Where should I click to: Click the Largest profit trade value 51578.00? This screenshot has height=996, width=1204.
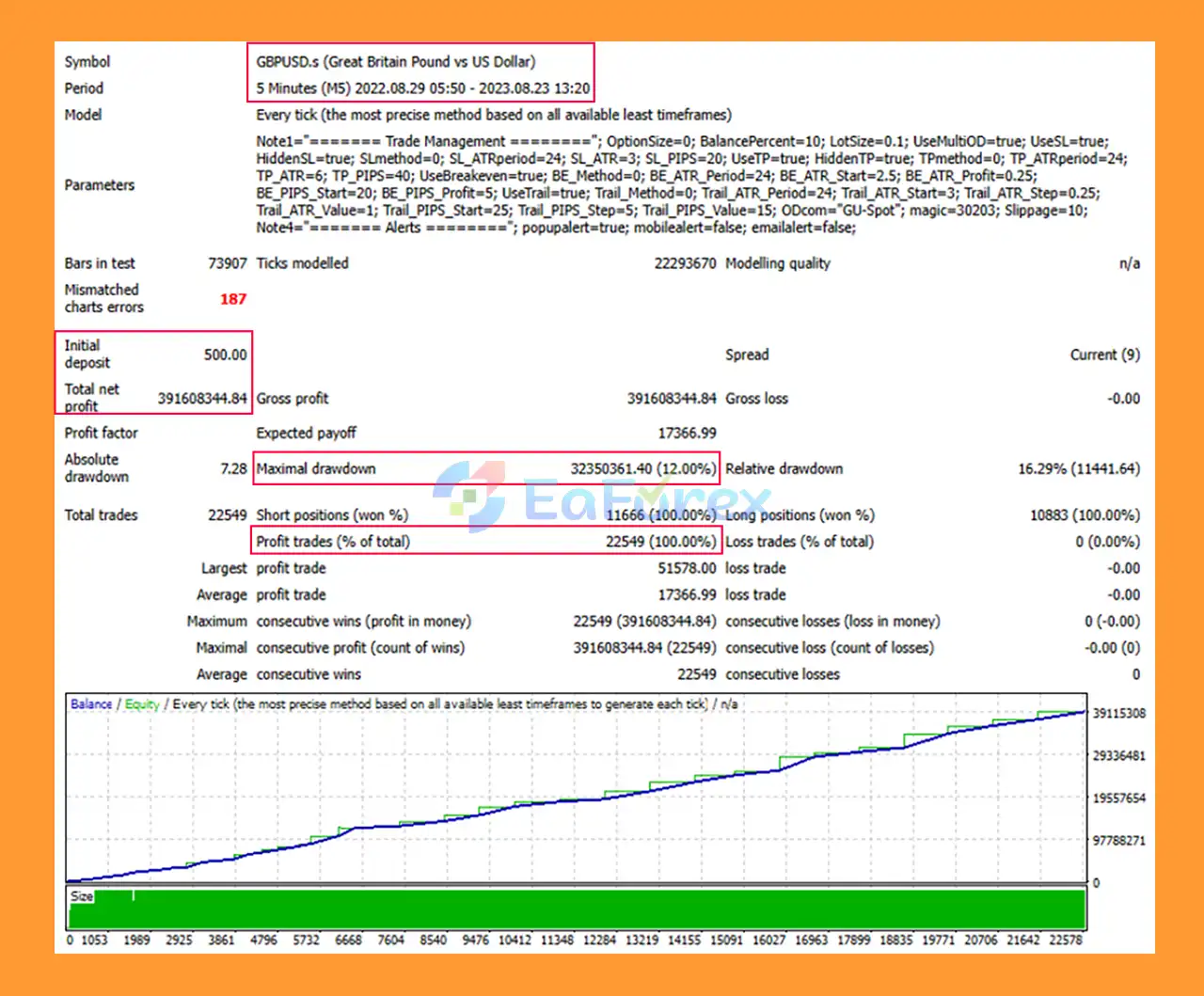(x=686, y=568)
